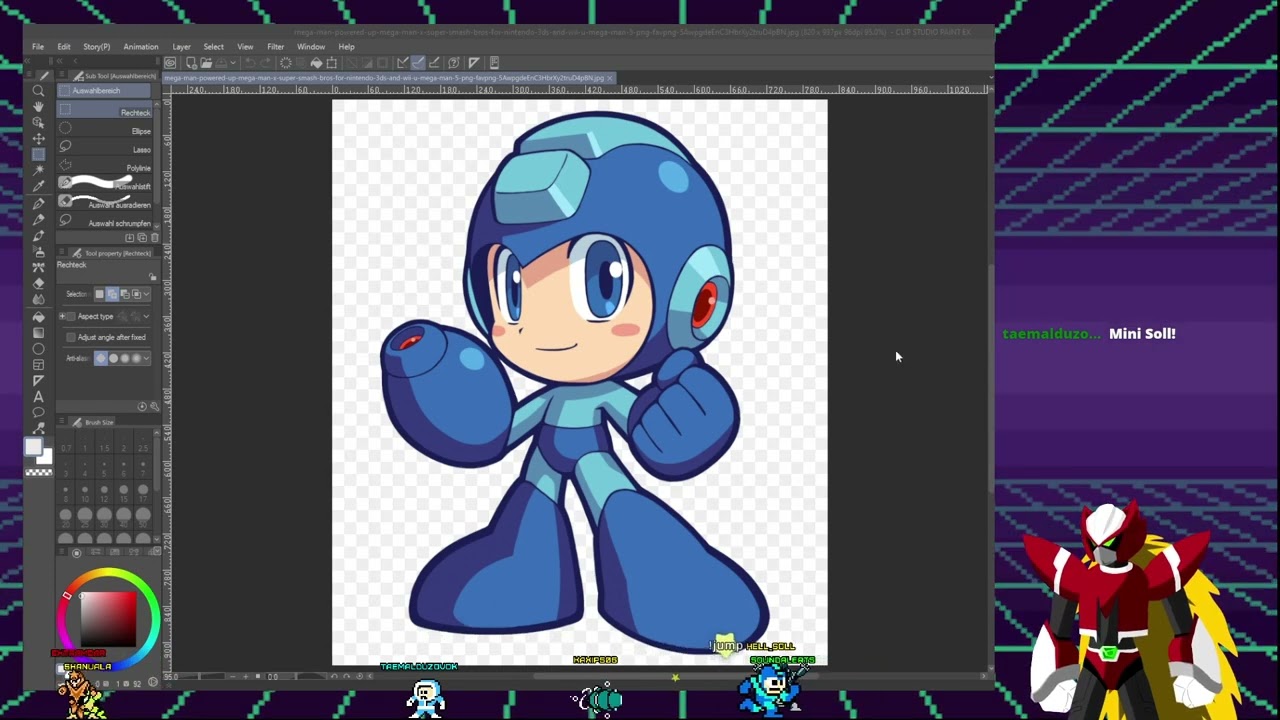The image size is (1280, 720).
Task: Open the Edit menu
Action: click(63, 47)
